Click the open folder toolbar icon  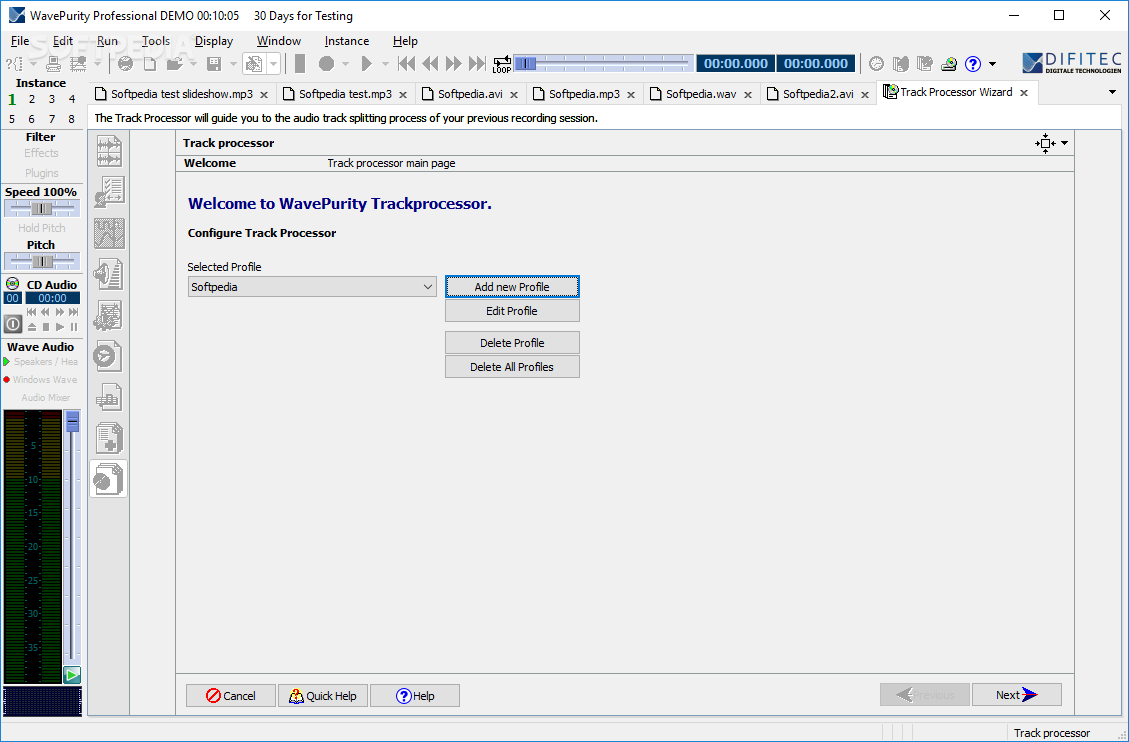coord(174,64)
